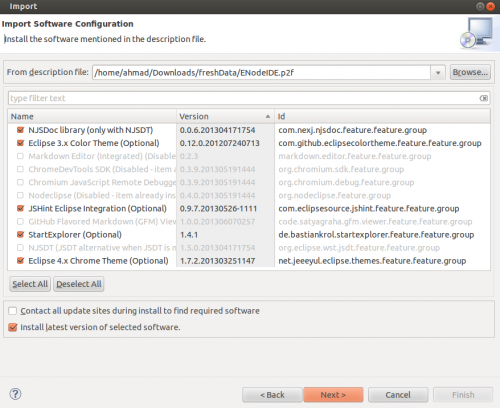Screen dimensions: 500x408
Task: Clear the filter text with the clear icon
Action: pos(484,98)
